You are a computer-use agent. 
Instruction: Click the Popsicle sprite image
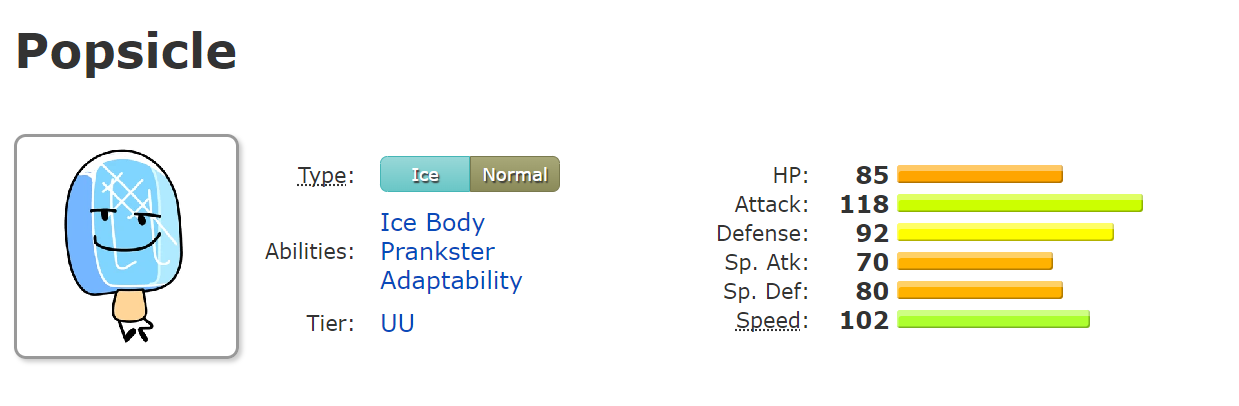[x=126, y=246]
